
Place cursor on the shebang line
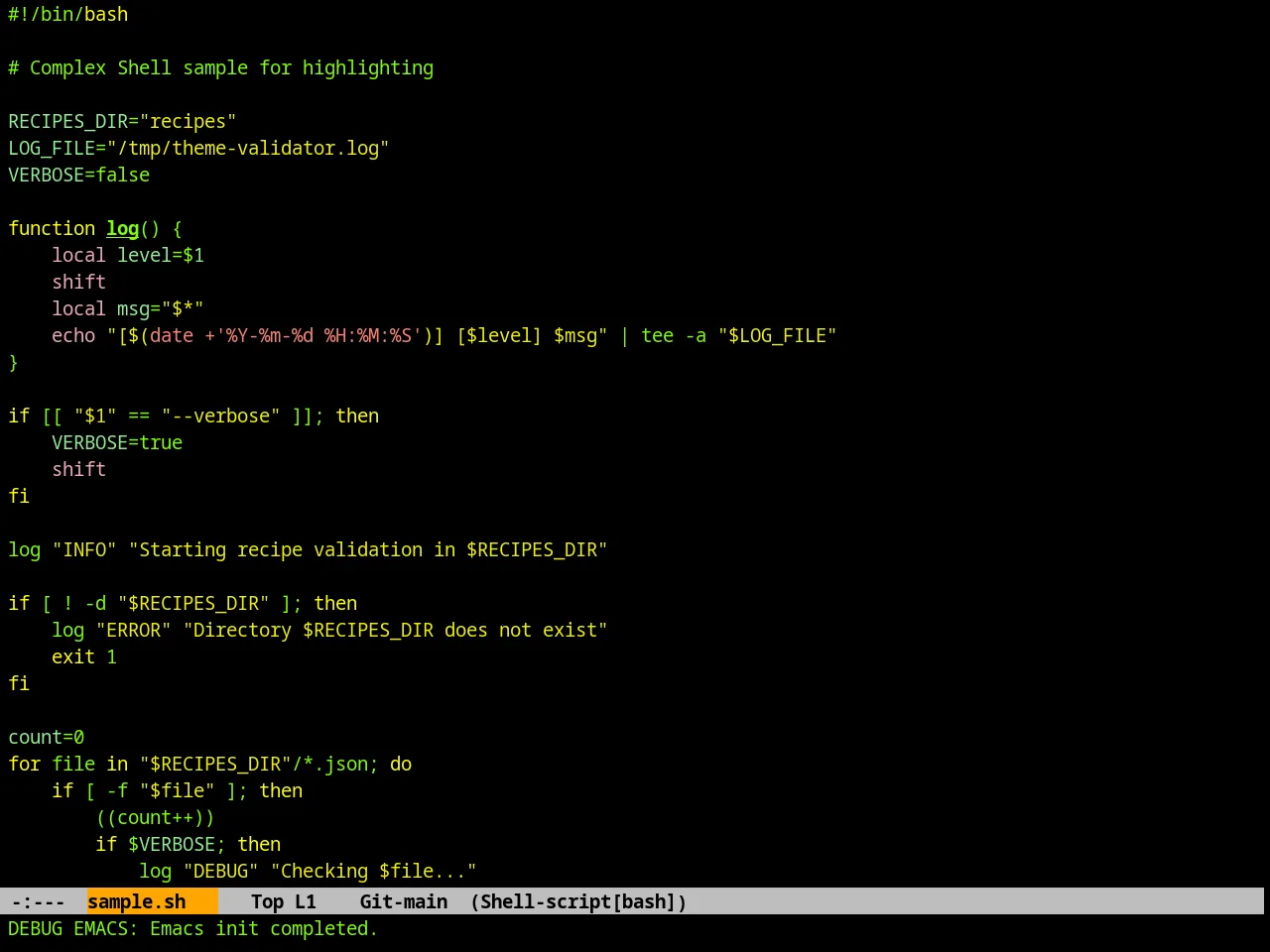pyautogui.click(x=68, y=15)
